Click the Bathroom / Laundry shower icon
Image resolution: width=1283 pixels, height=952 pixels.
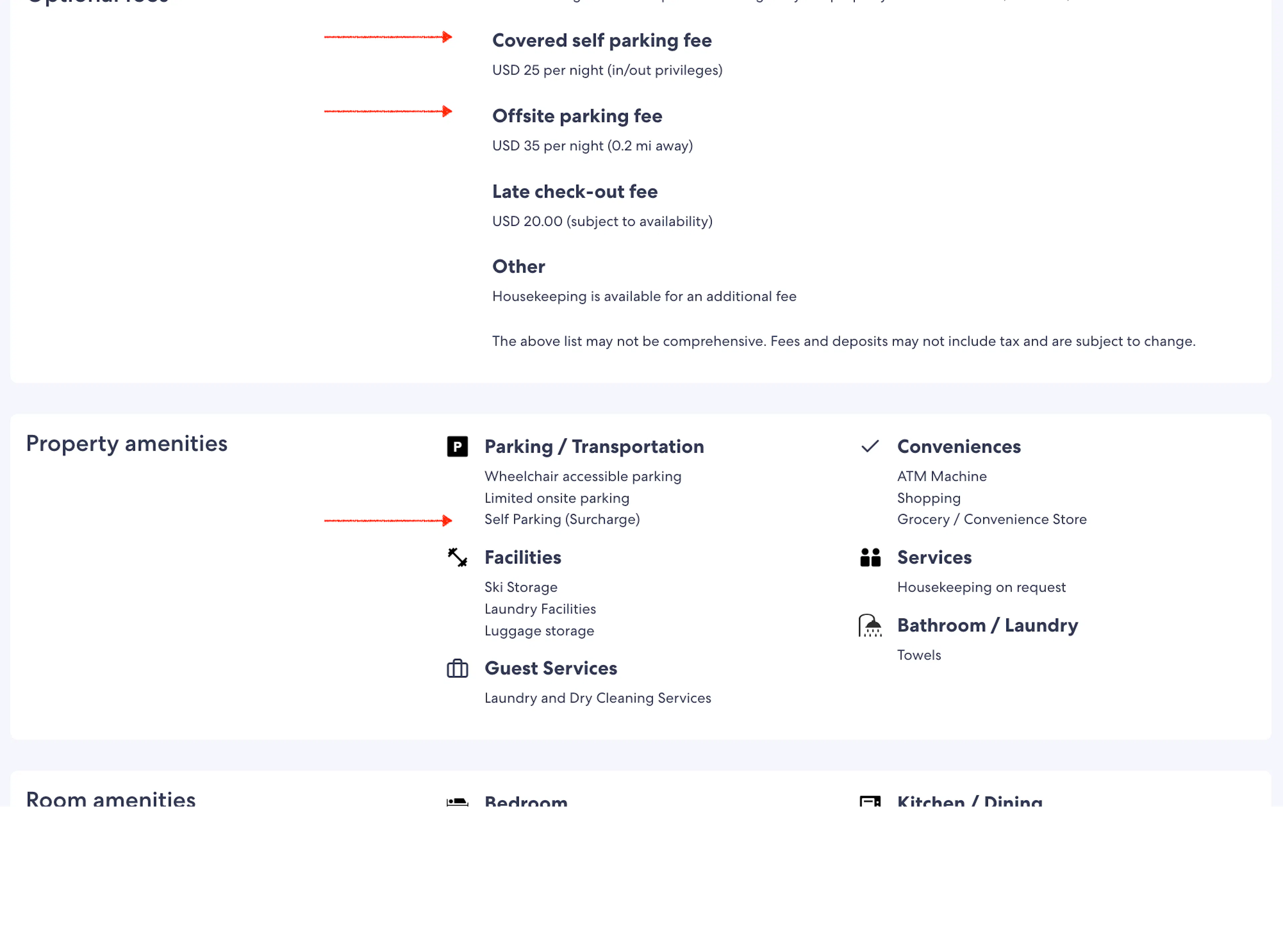870,625
